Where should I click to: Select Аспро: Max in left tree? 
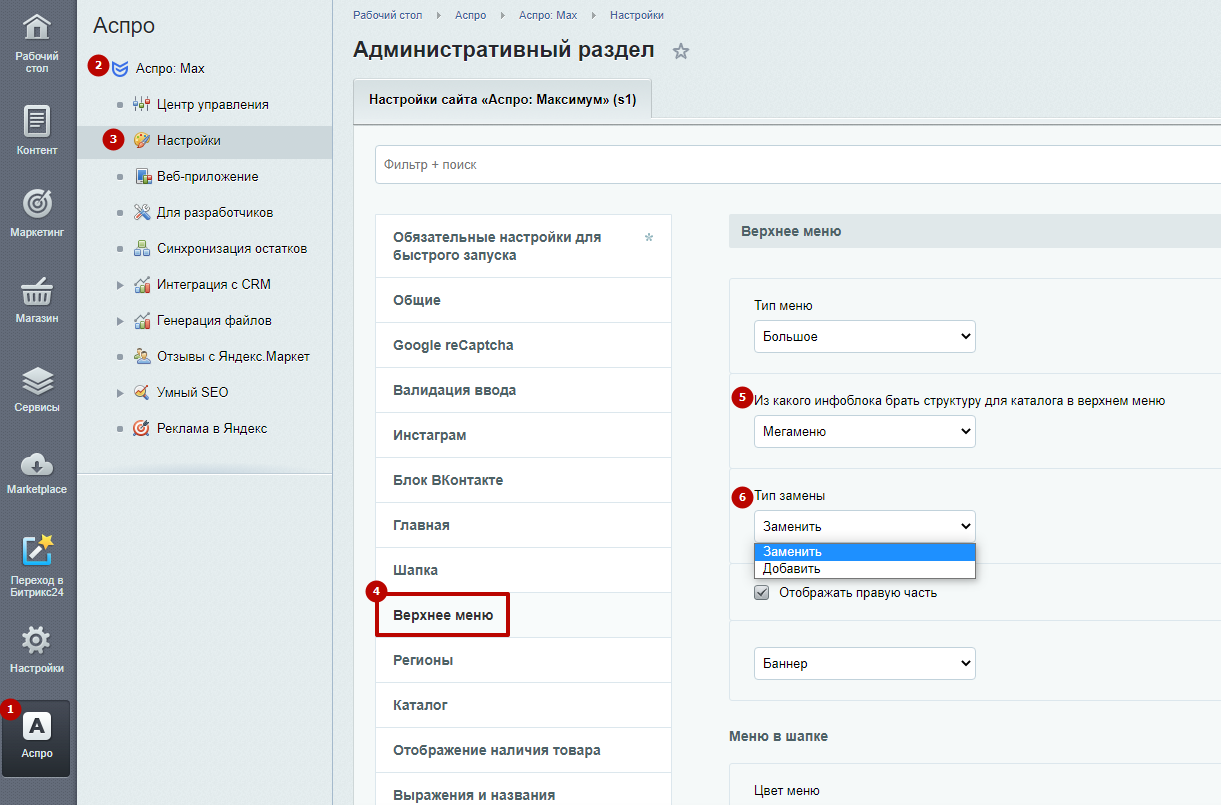[x=170, y=68]
